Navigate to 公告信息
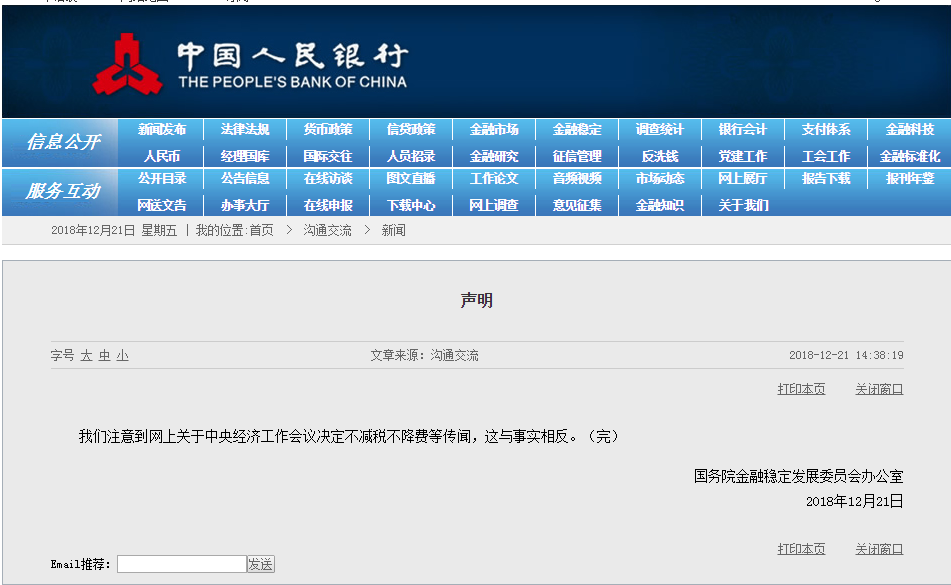 [245, 179]
